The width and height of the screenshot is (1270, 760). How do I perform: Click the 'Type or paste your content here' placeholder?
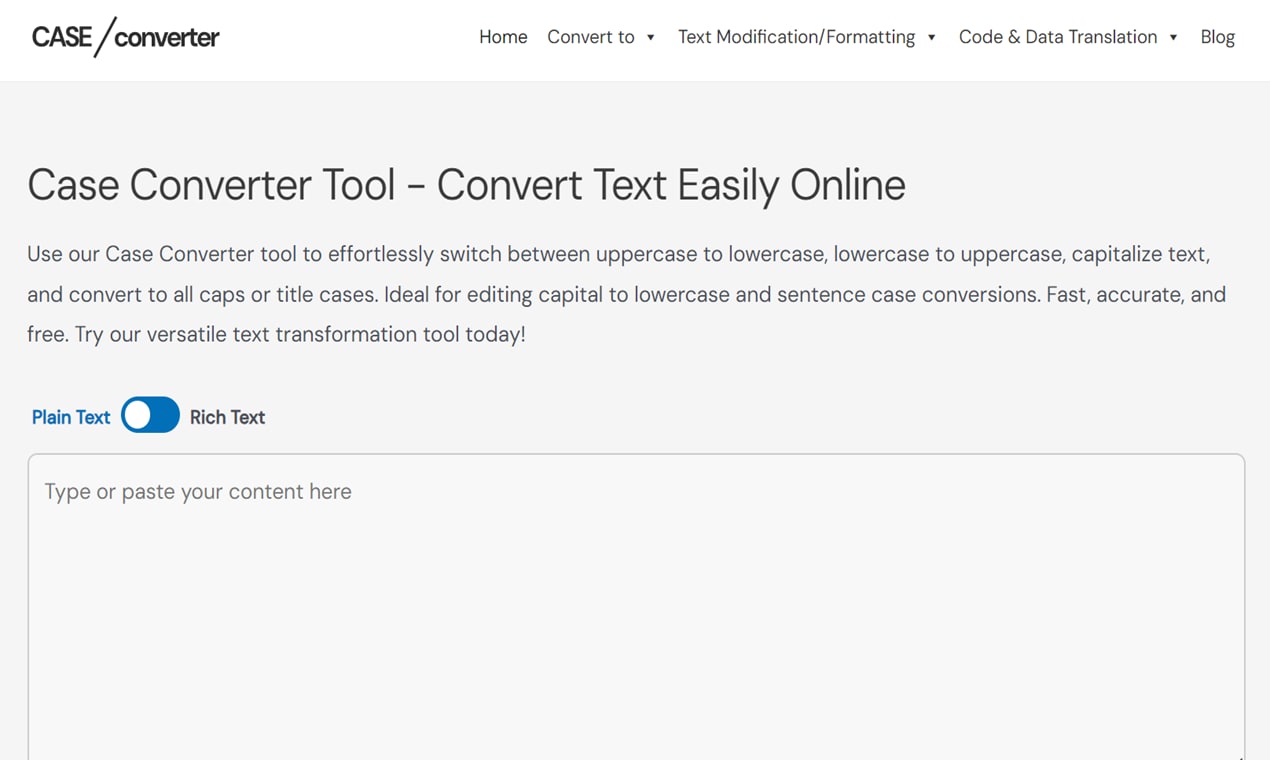pos(198,492)
